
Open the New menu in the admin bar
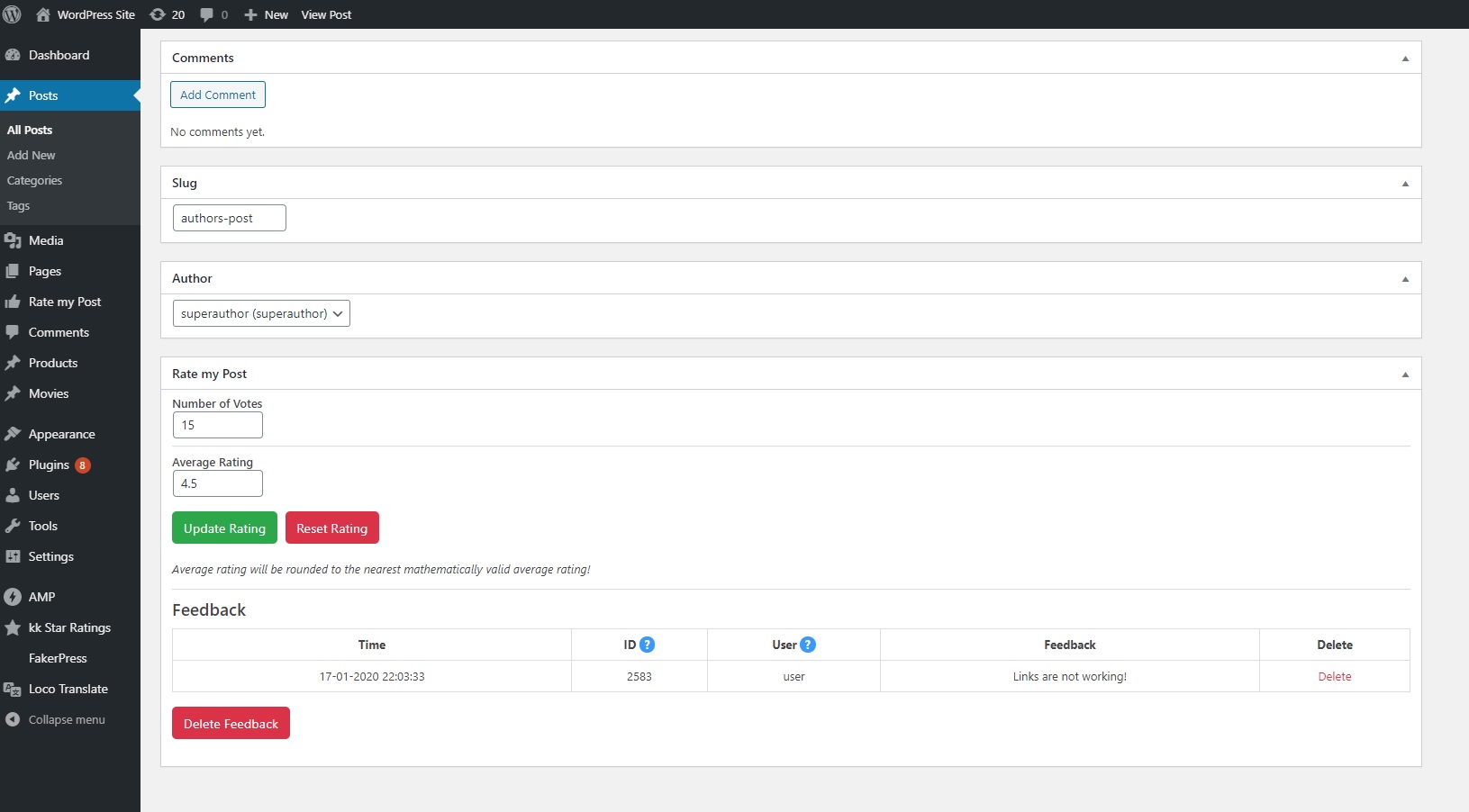[266, 14]
